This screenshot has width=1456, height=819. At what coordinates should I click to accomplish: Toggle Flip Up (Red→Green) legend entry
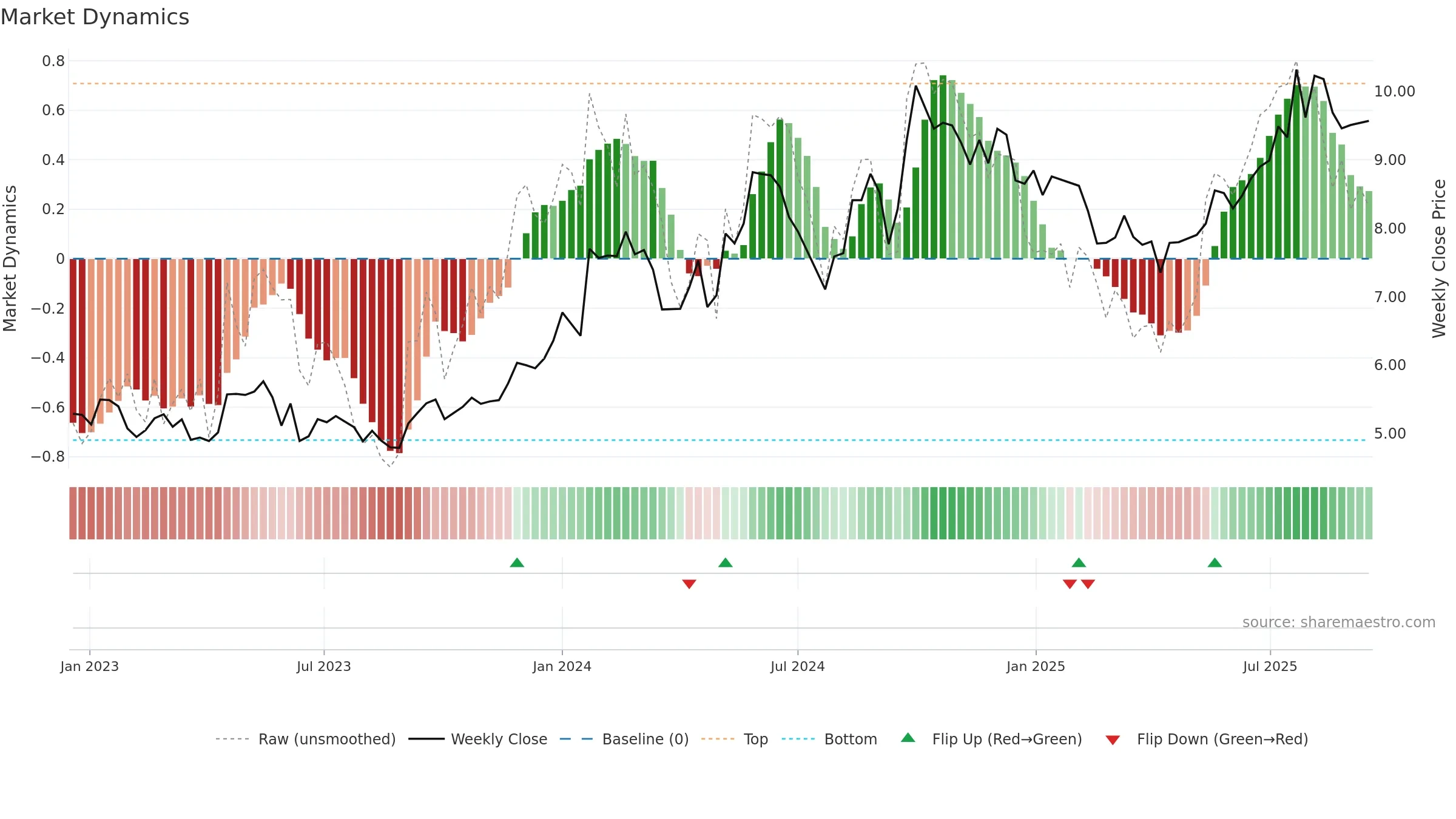point(991,739)
